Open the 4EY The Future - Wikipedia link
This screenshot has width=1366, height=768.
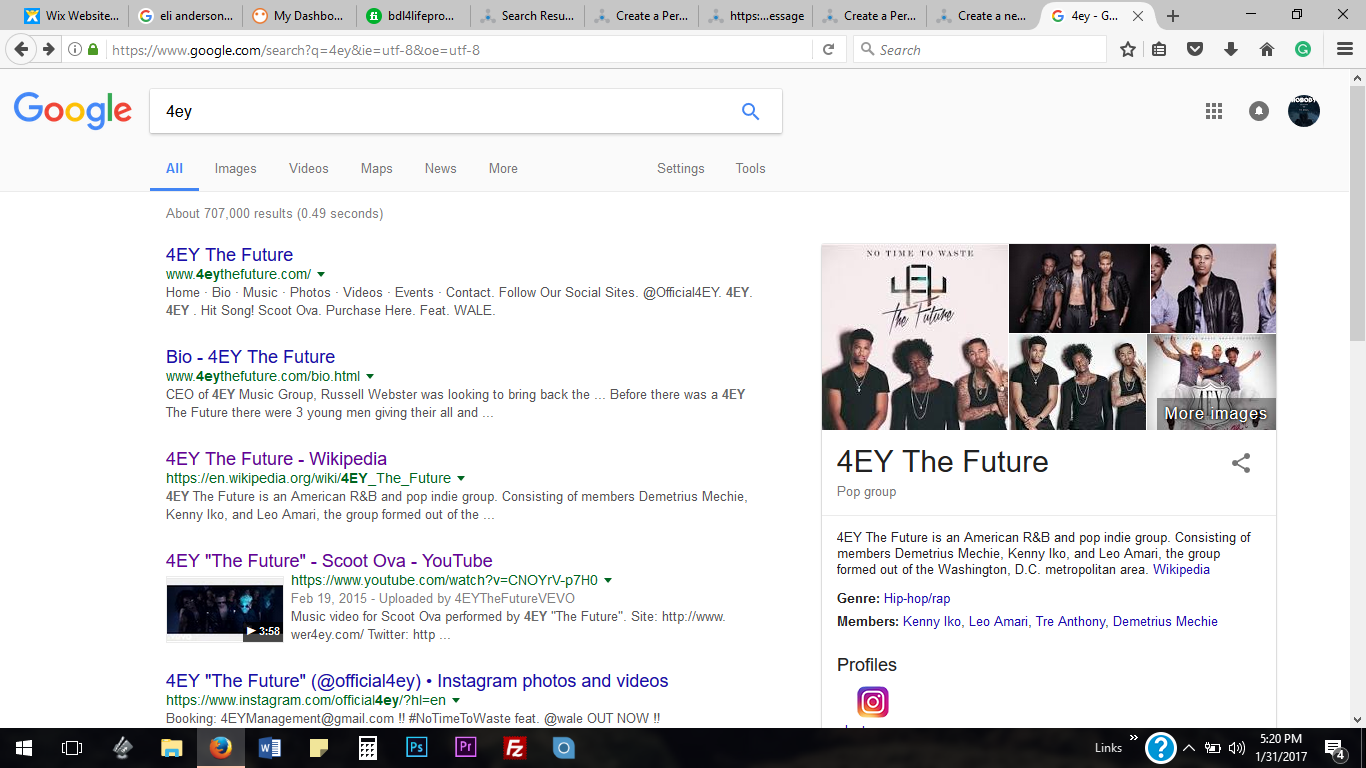point(276,459)
